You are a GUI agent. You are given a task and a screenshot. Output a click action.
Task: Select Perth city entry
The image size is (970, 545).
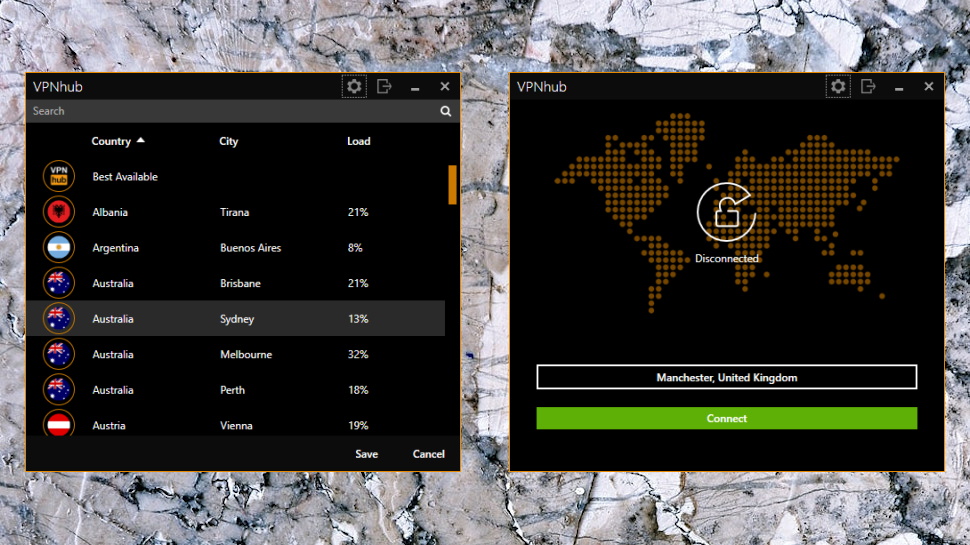232,390
